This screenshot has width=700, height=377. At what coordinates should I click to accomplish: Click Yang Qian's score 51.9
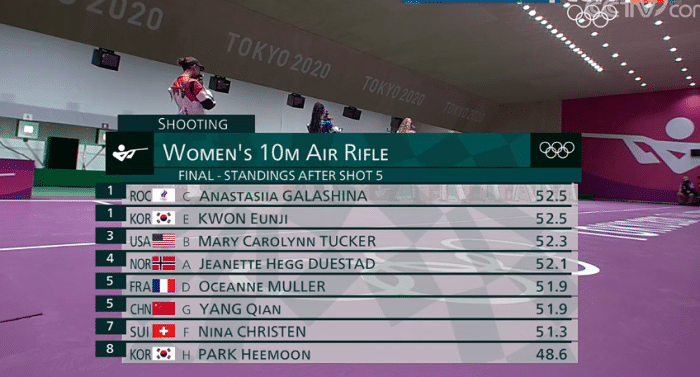coord(551,309)
